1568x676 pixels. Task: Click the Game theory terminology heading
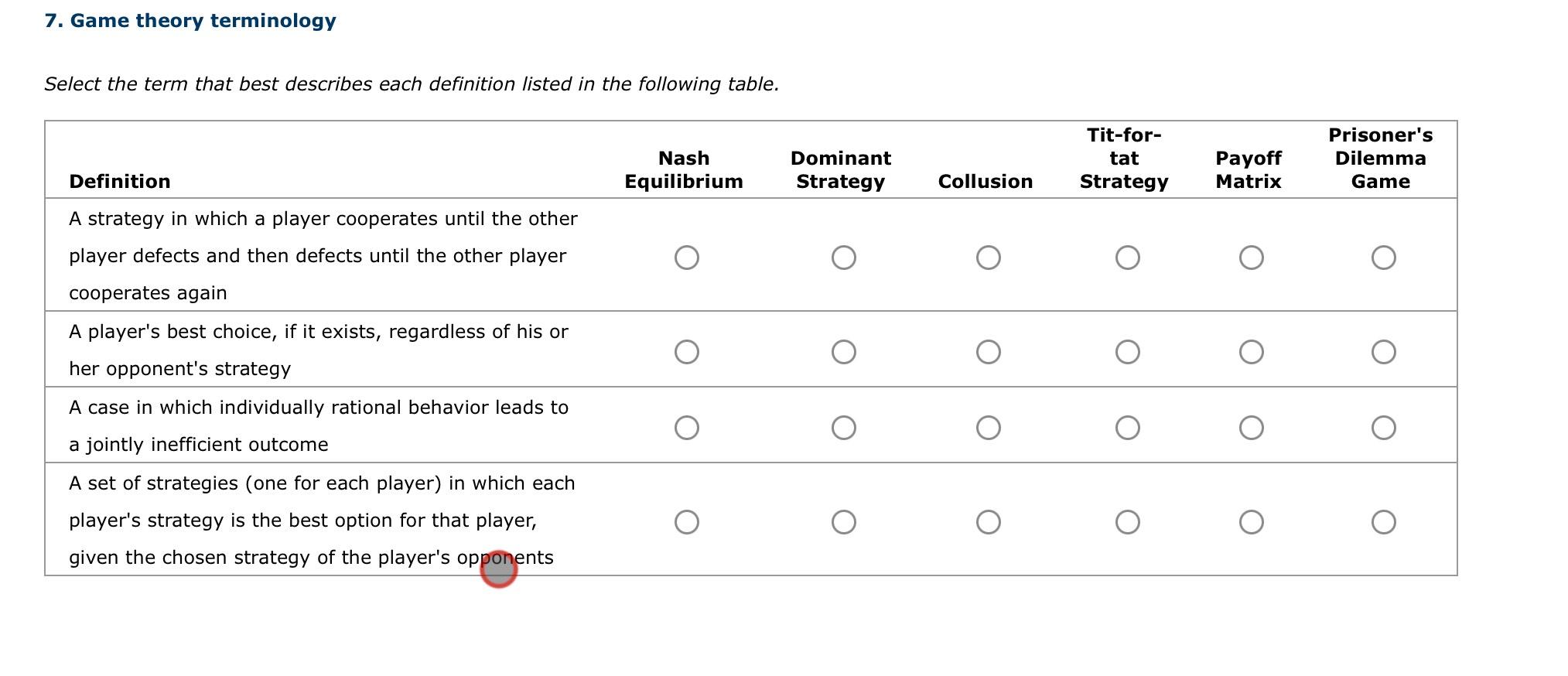(x=190, y=20)
